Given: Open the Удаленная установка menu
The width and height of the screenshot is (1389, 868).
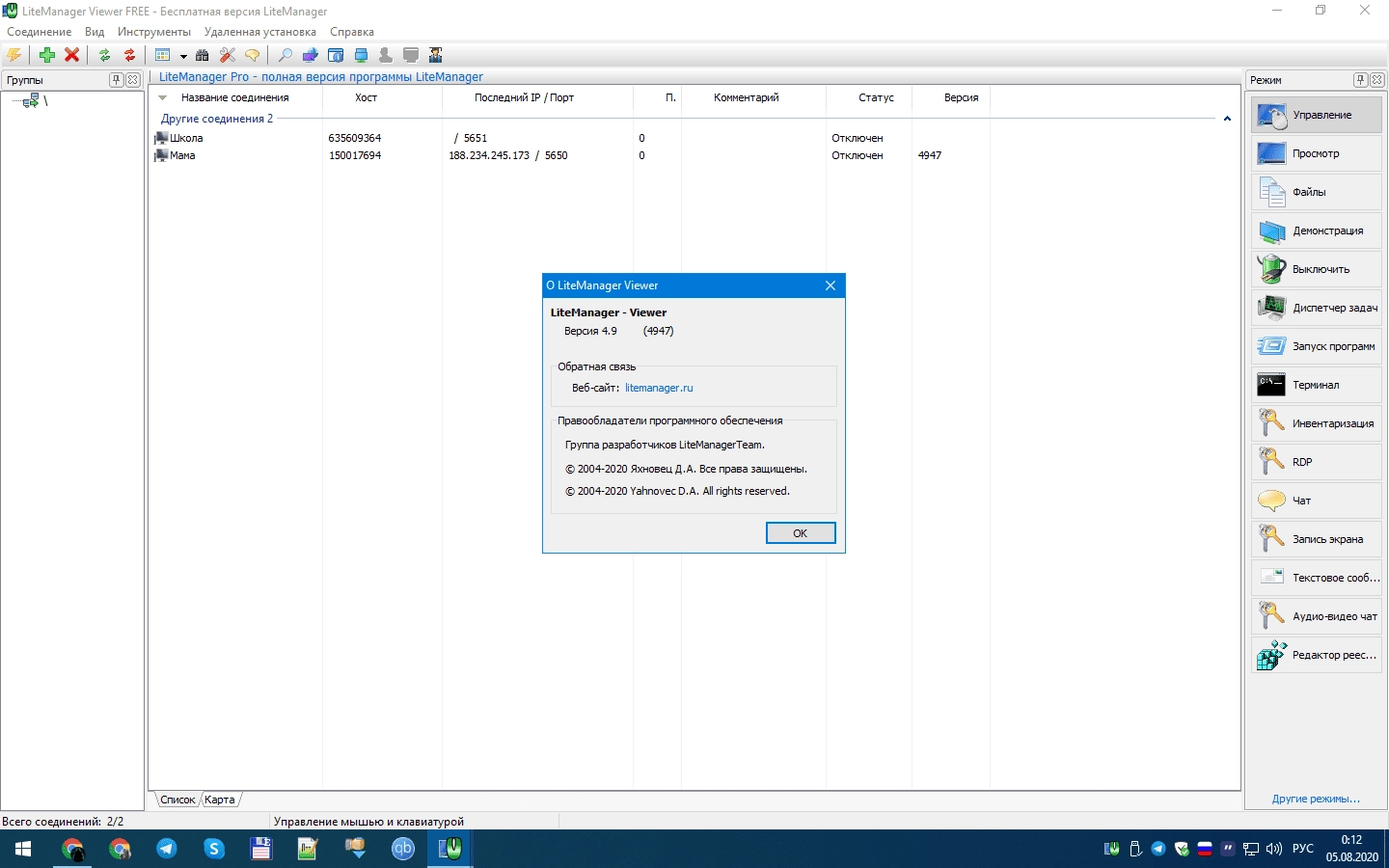Looking at the screenshot, I should pyautogui.click(x=260, y=32).
